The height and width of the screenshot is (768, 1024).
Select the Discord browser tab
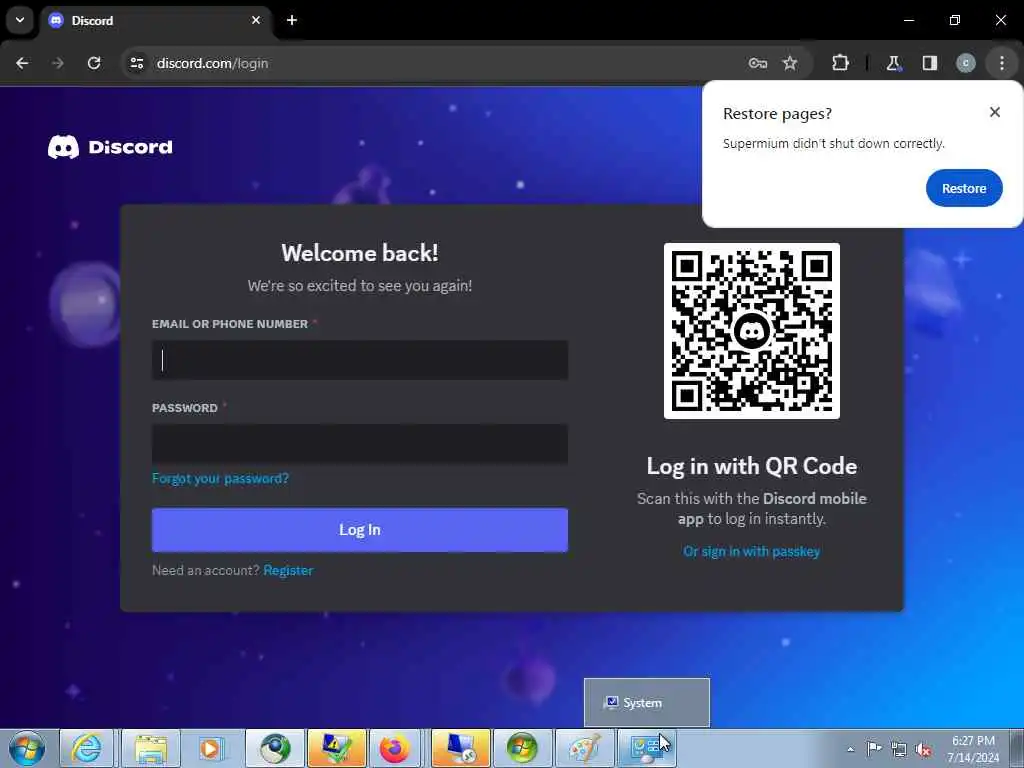pyautogui.click(x=155, y=20)
